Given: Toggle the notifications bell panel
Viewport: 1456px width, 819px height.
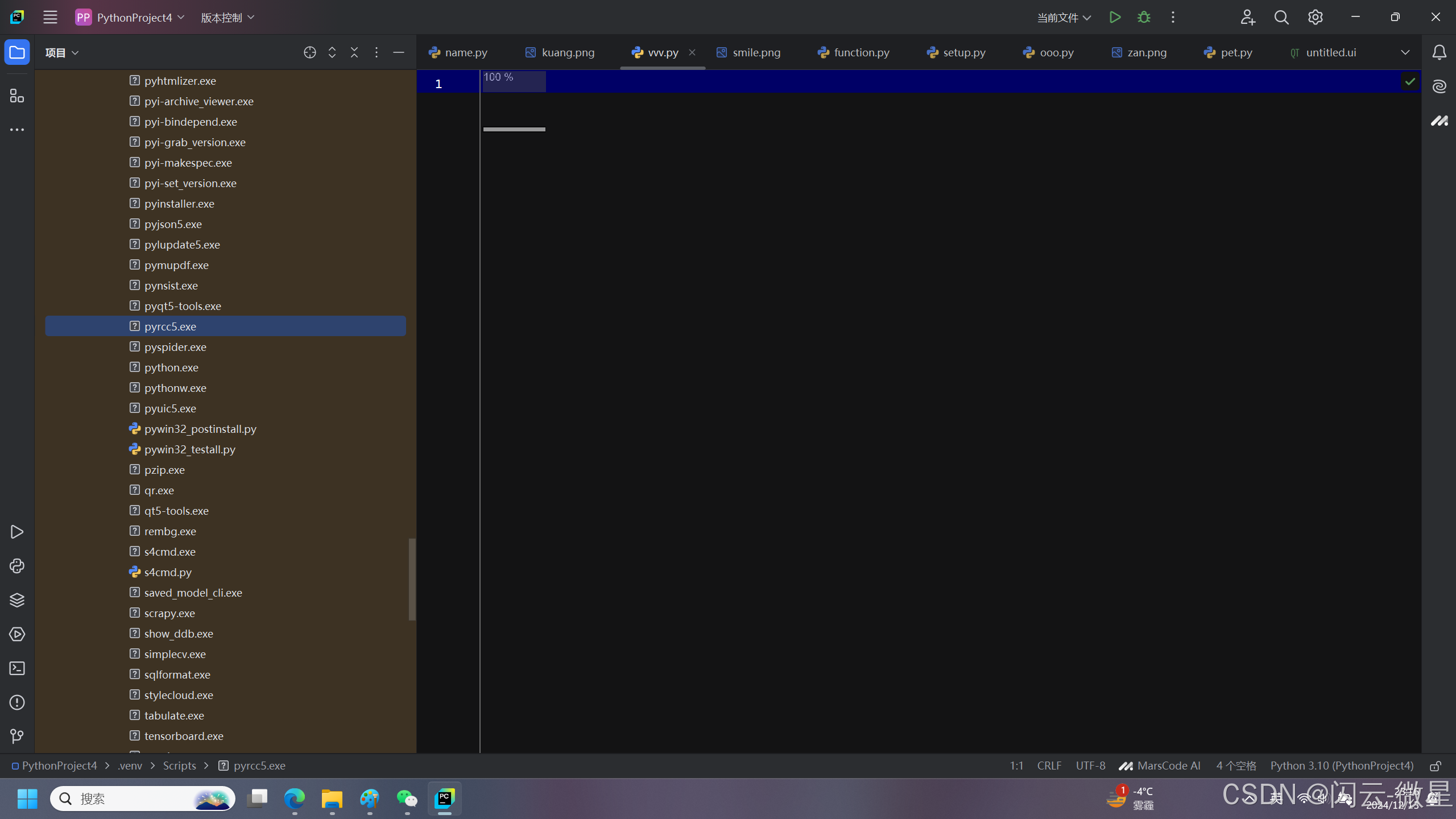Looking at the screenshot, I should [x=1439, y=52].
